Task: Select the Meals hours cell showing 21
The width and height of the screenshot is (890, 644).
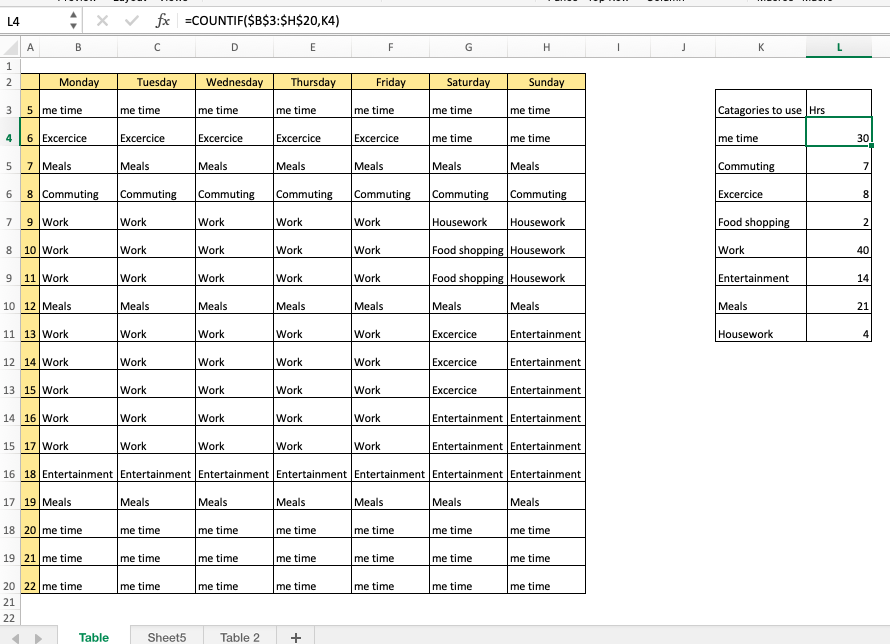Action: 839,300
